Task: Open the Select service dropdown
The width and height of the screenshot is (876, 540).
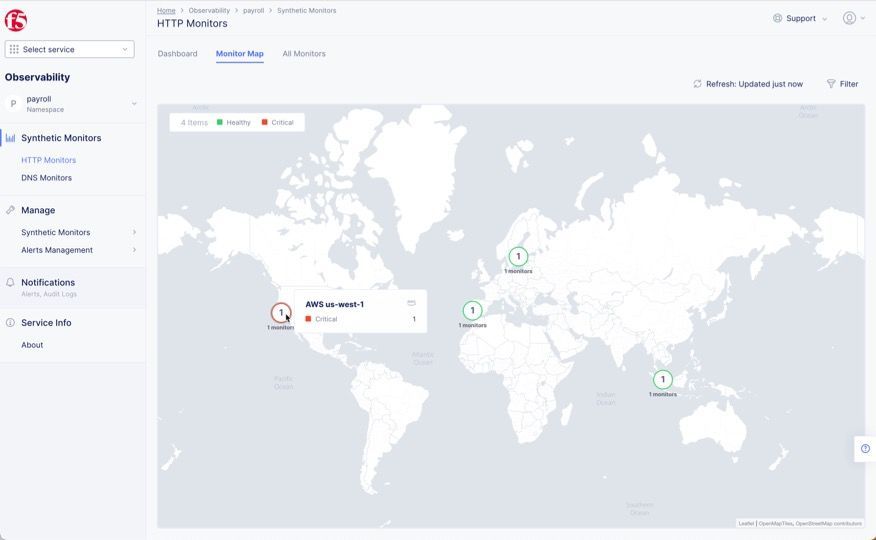Action: coord(70,49)
